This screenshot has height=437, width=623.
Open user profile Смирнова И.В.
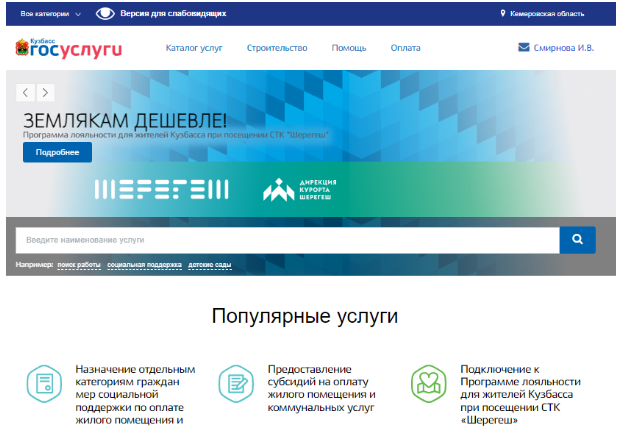point(563,48)
